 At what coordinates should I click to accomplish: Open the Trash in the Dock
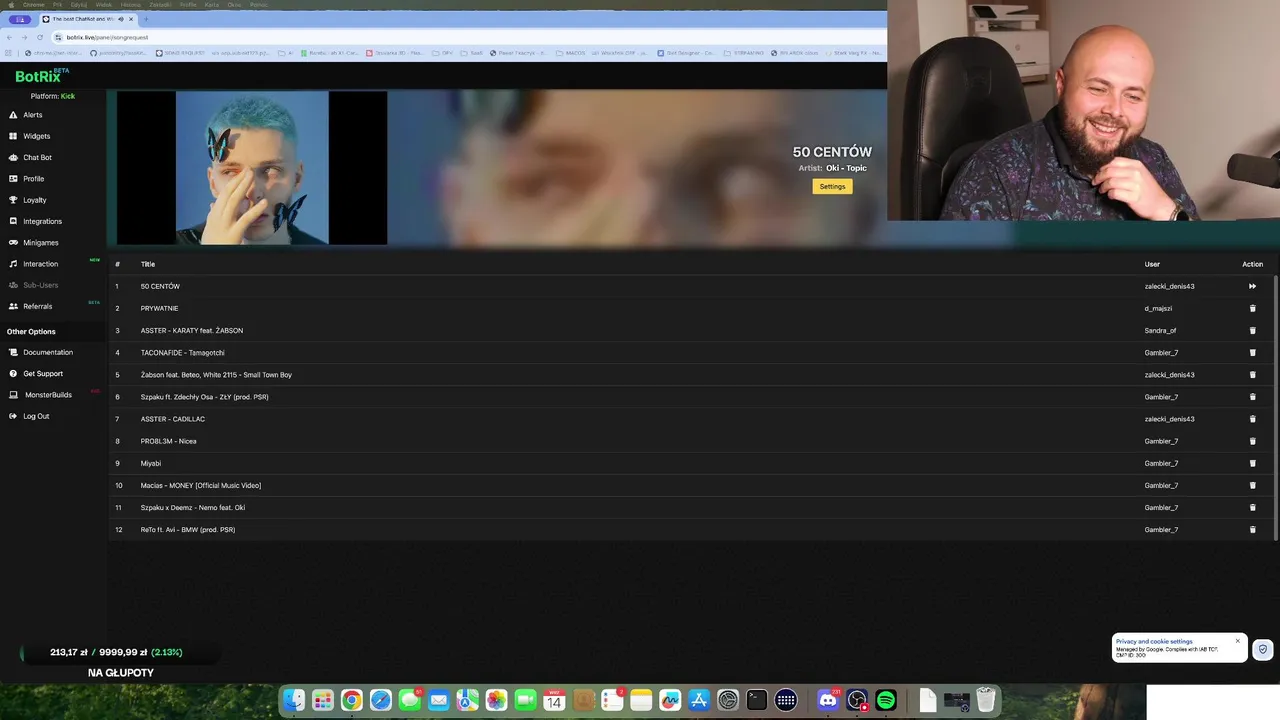986,701
